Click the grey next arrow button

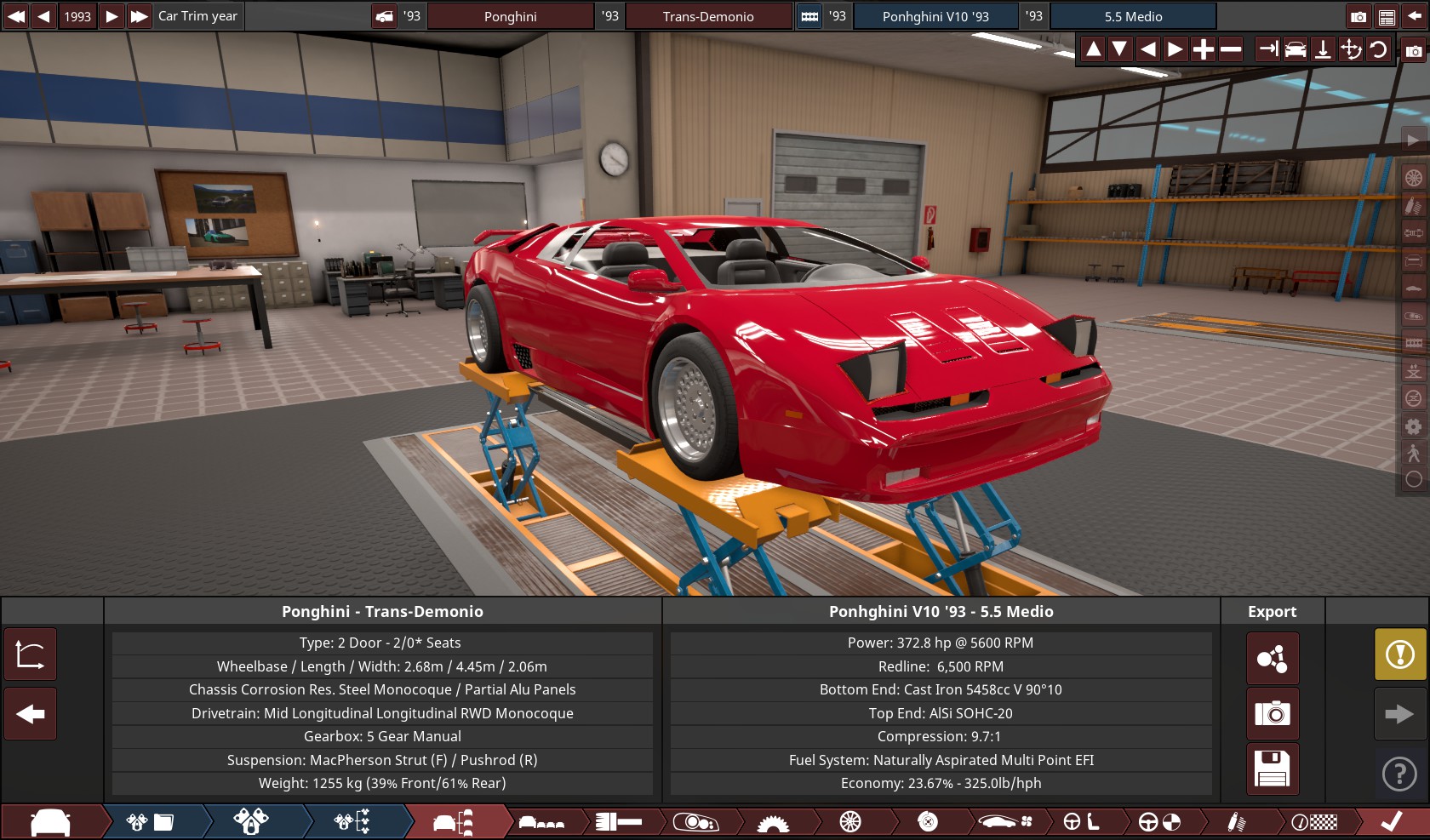[x=1400, y=714]
